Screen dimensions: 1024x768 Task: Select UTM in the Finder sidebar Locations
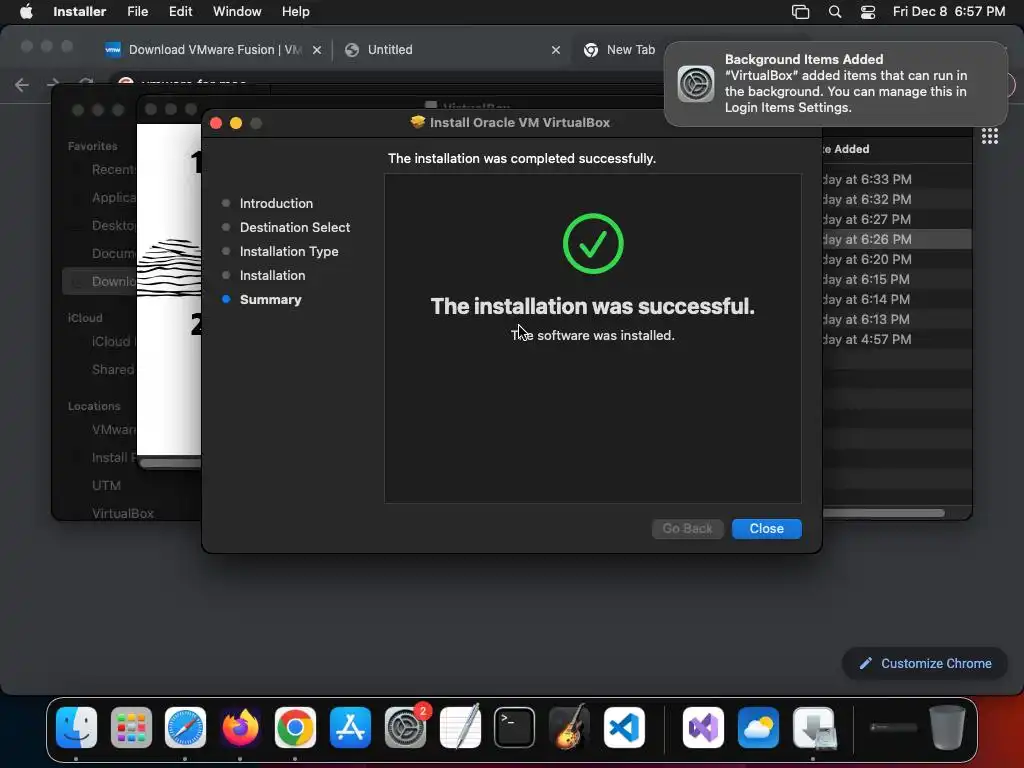click(x=106, y=485)
